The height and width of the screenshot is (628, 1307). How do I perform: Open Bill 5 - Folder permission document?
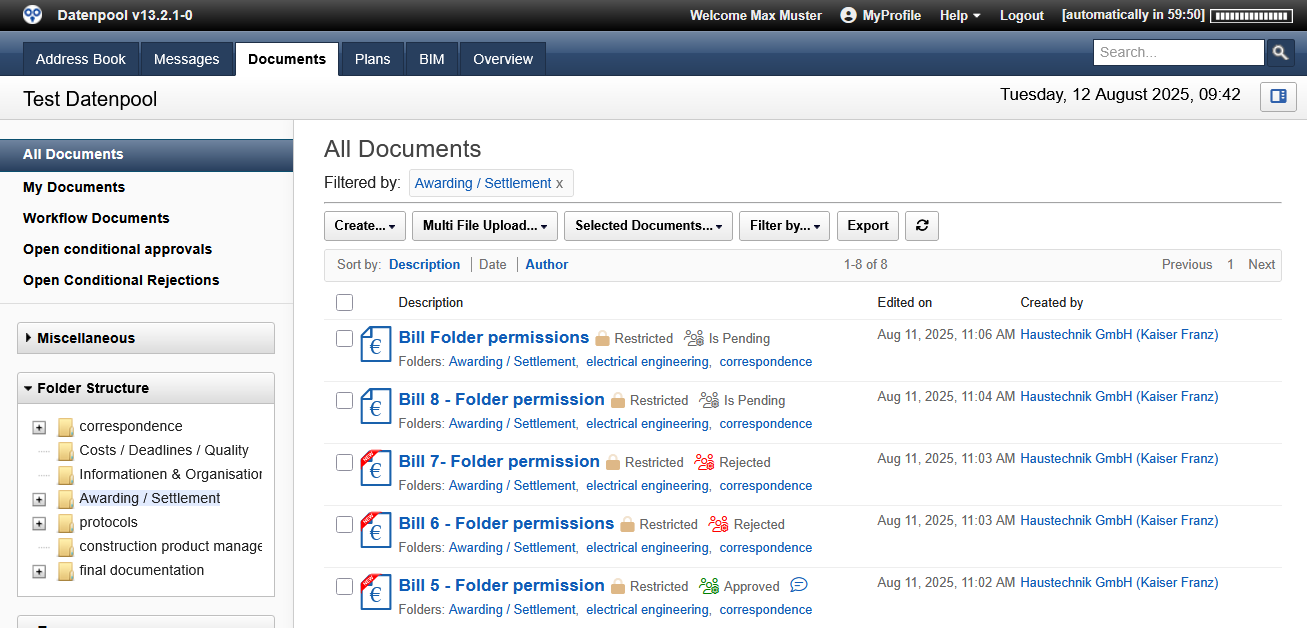coord(501,586)
